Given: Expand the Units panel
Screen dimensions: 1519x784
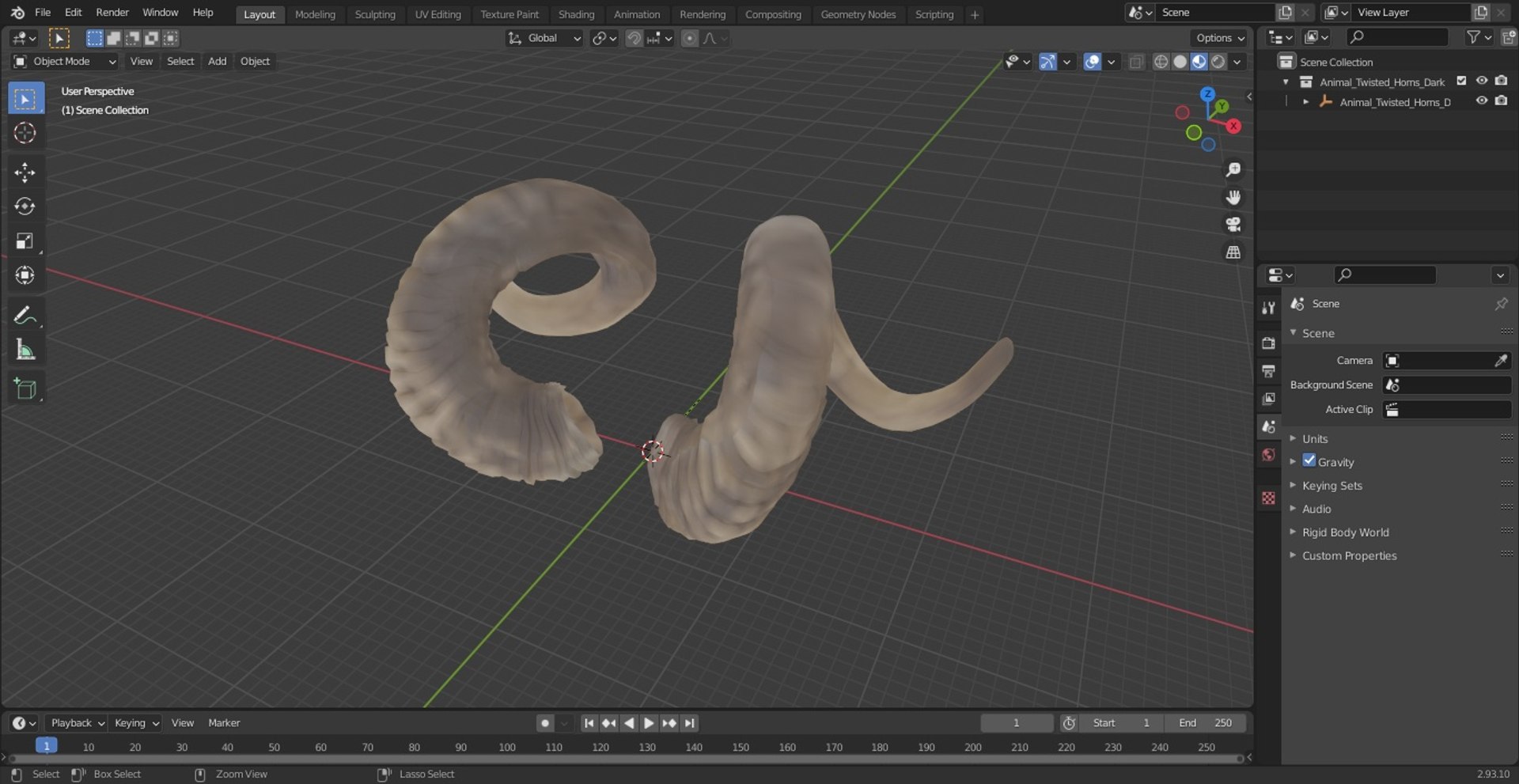Looking at the screenshot, I should point(1315,438).
